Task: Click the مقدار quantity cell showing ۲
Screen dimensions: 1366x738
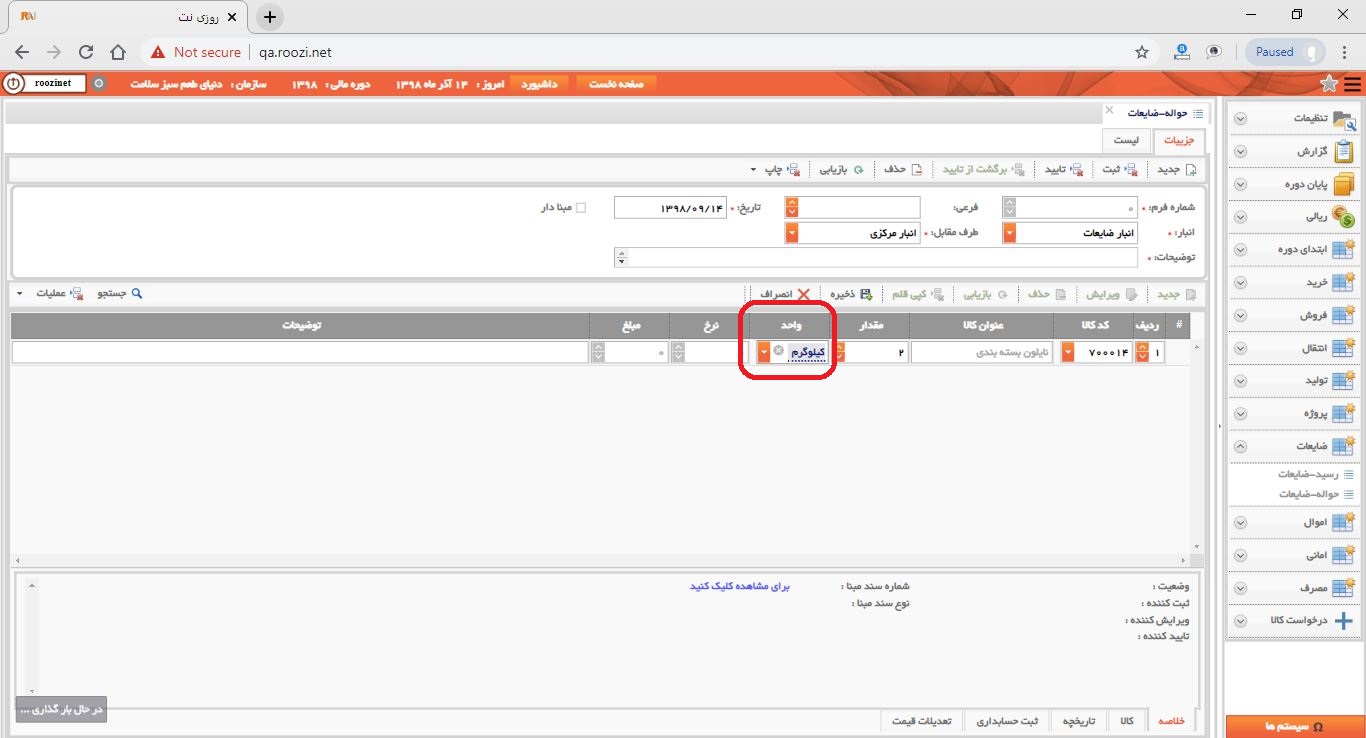Action: tap(876, 352)
